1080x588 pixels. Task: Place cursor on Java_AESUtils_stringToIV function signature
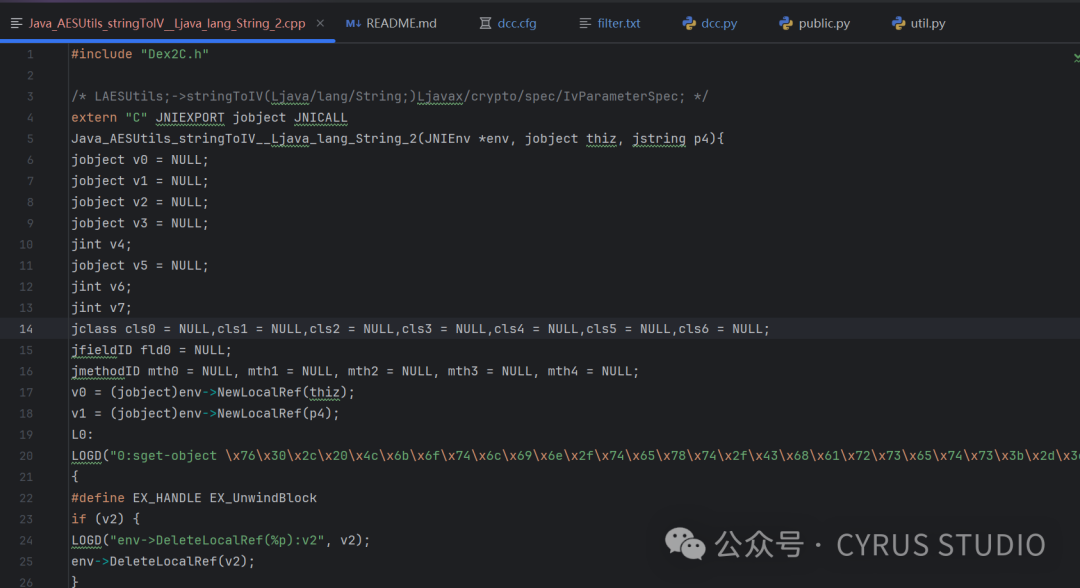pos(397,139)
